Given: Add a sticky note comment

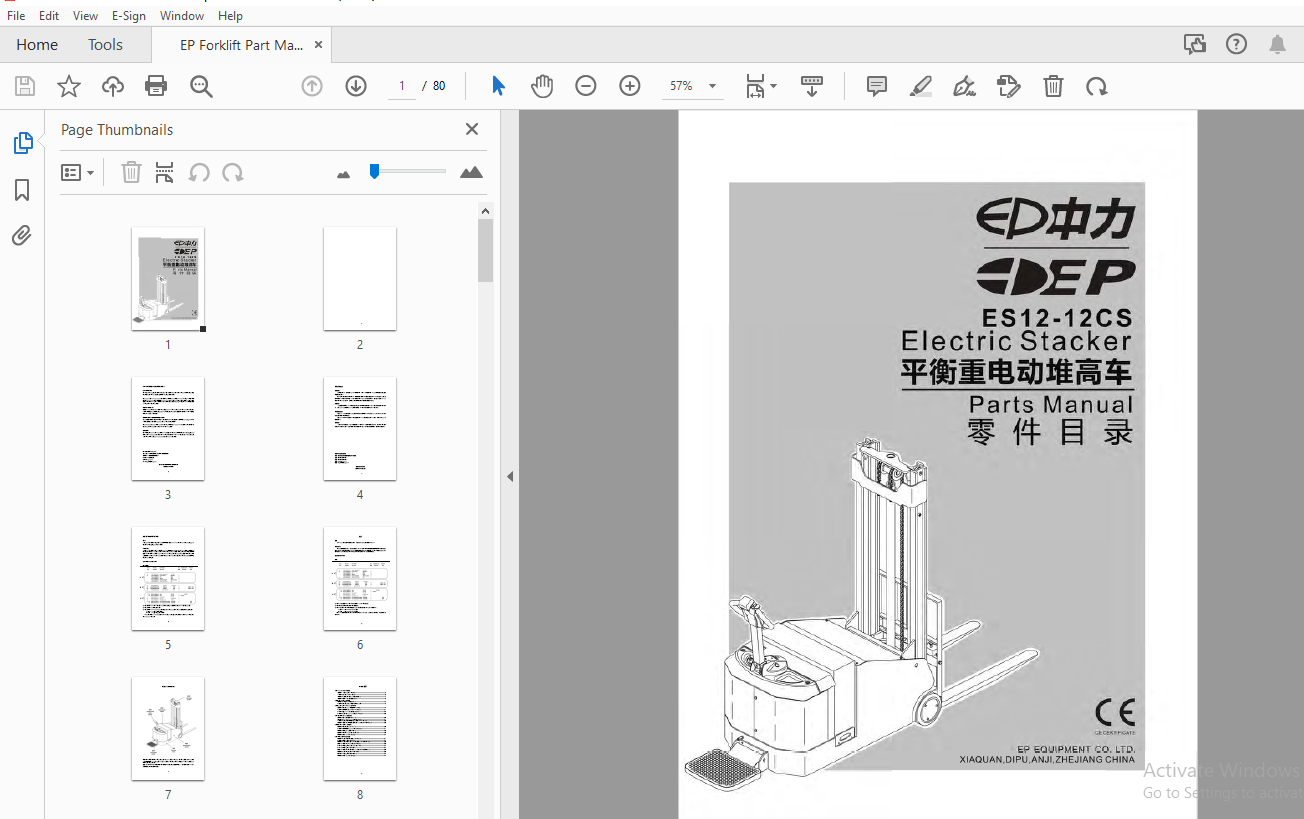Looking at the screenshot, I should click(877, 86).
